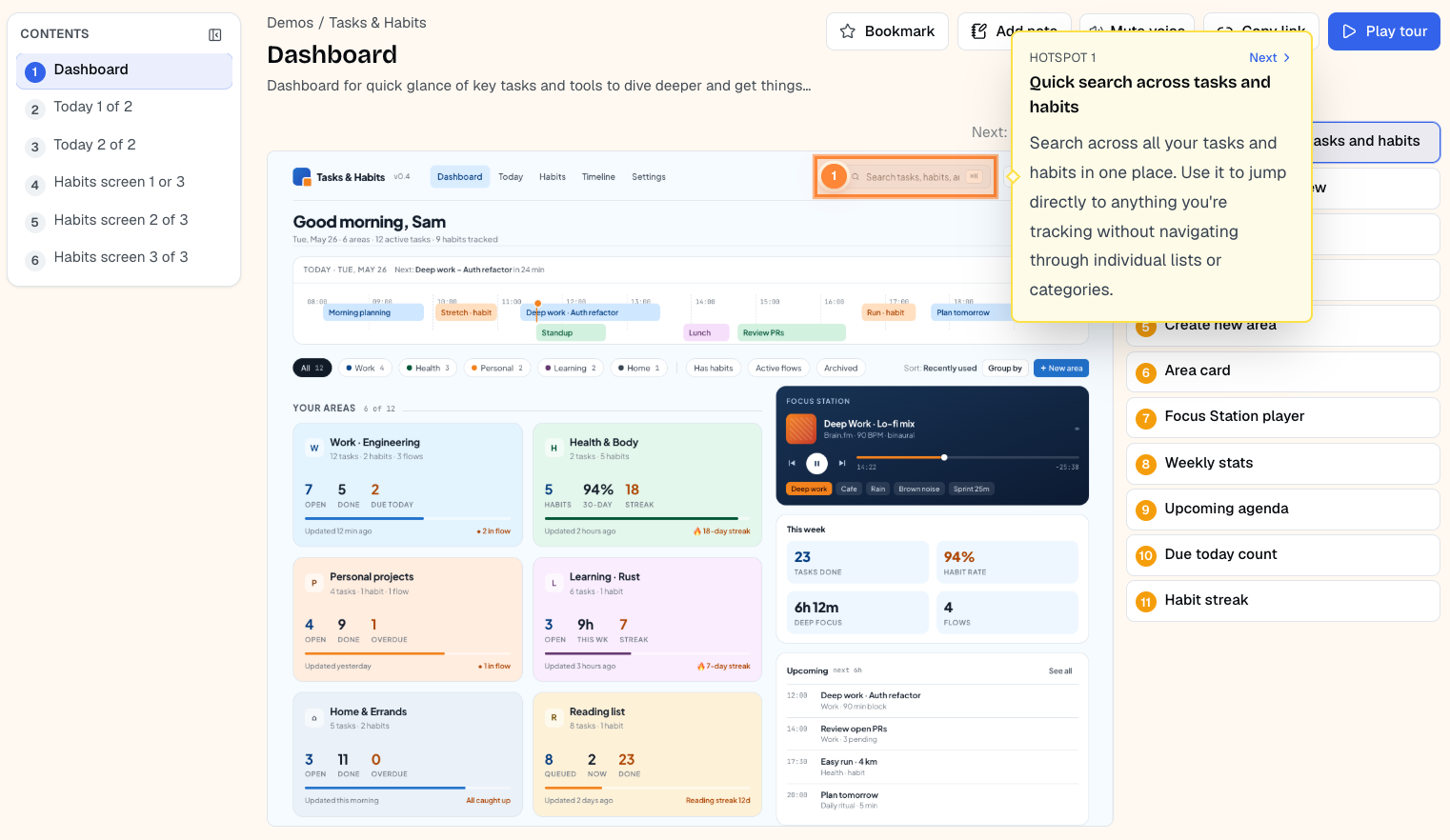Adjust the Focus Station playback progress slider
The width and height of the screenshot is (1450, 840).
click(967, 458)
